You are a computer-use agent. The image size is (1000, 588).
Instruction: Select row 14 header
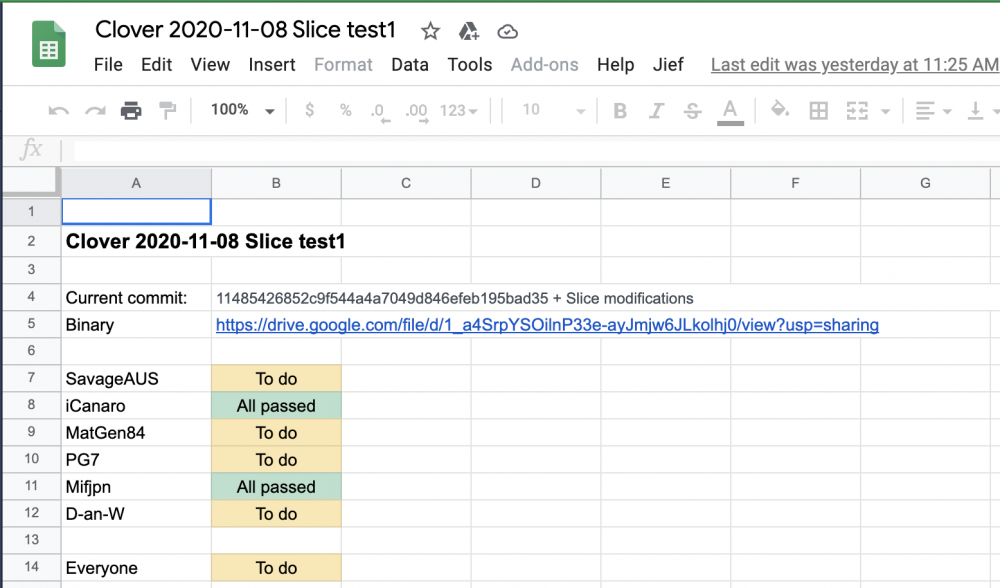[31, 567]
